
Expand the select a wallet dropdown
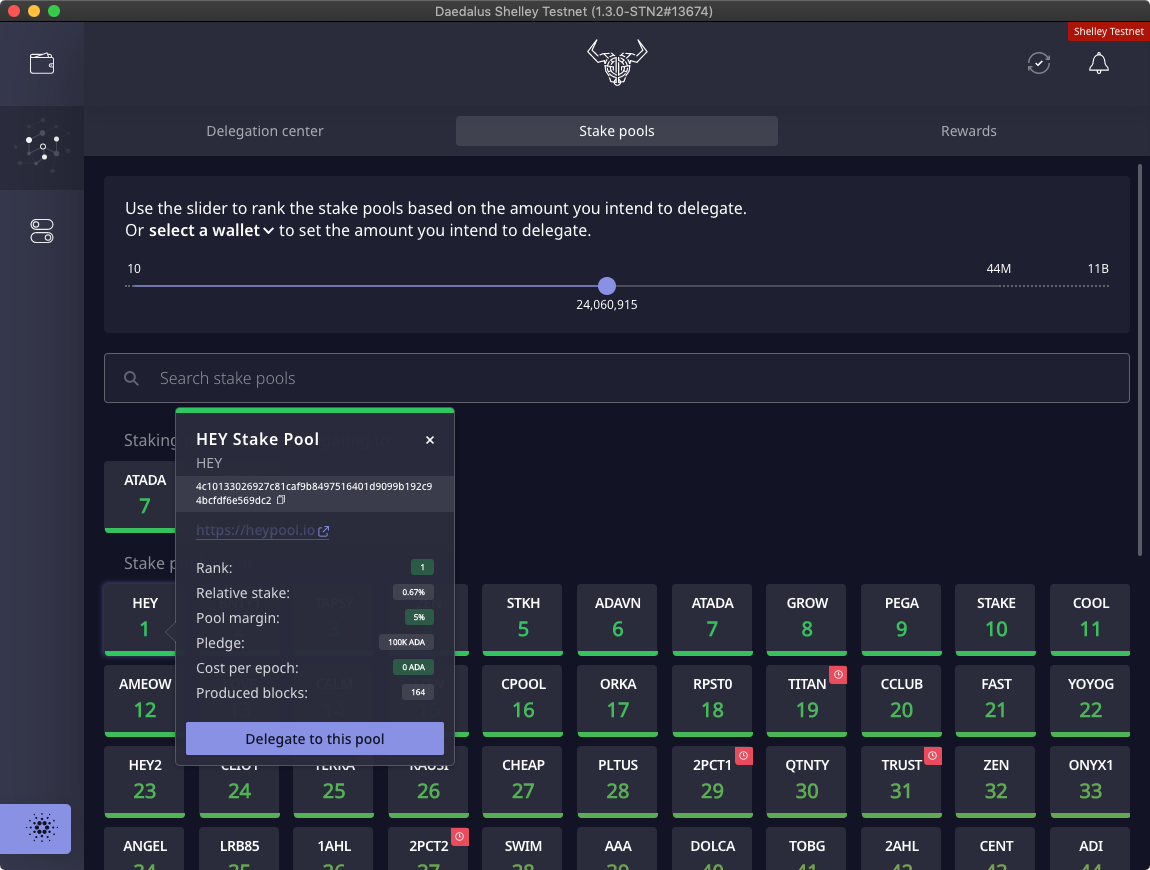(211, 231)
